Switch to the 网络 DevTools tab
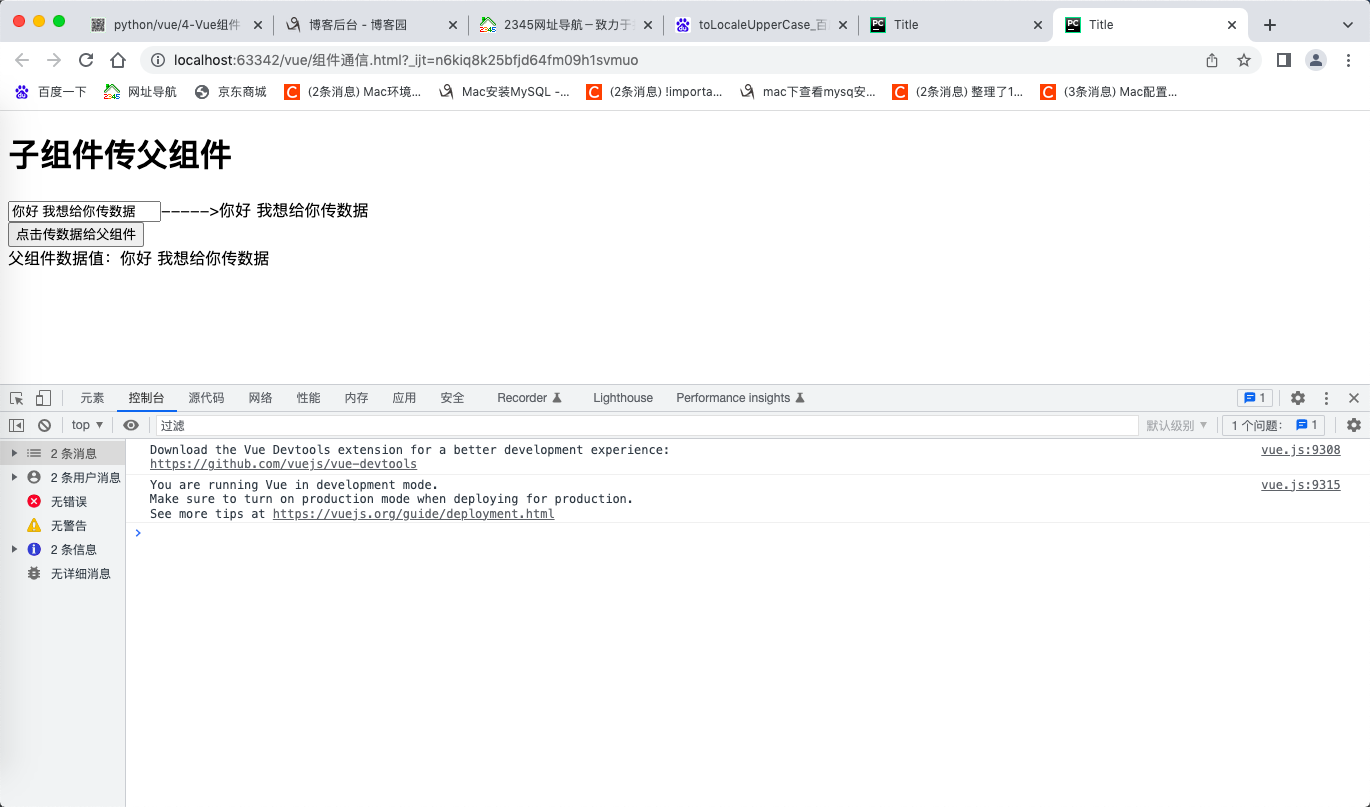This screenshot has width=1370, height=807. [x=260, y=398]
